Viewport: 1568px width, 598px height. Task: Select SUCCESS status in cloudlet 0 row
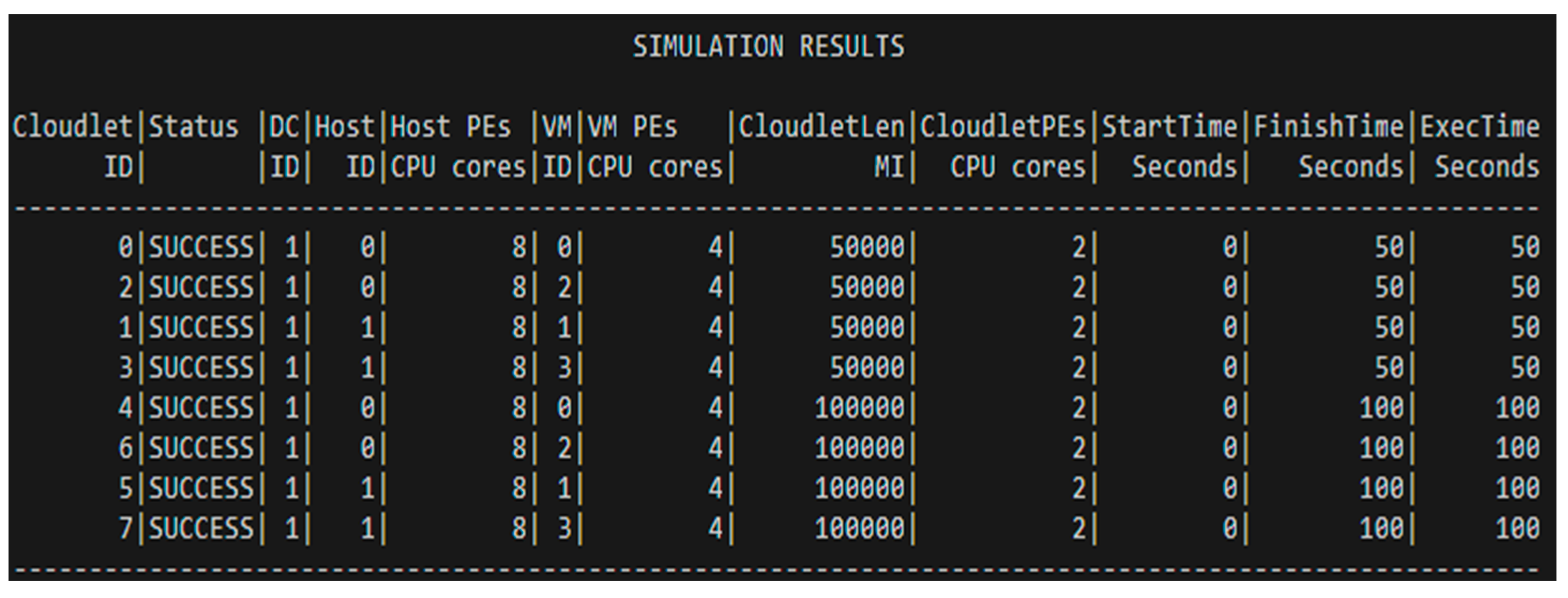pyautogui.click(x=201, y=247)
